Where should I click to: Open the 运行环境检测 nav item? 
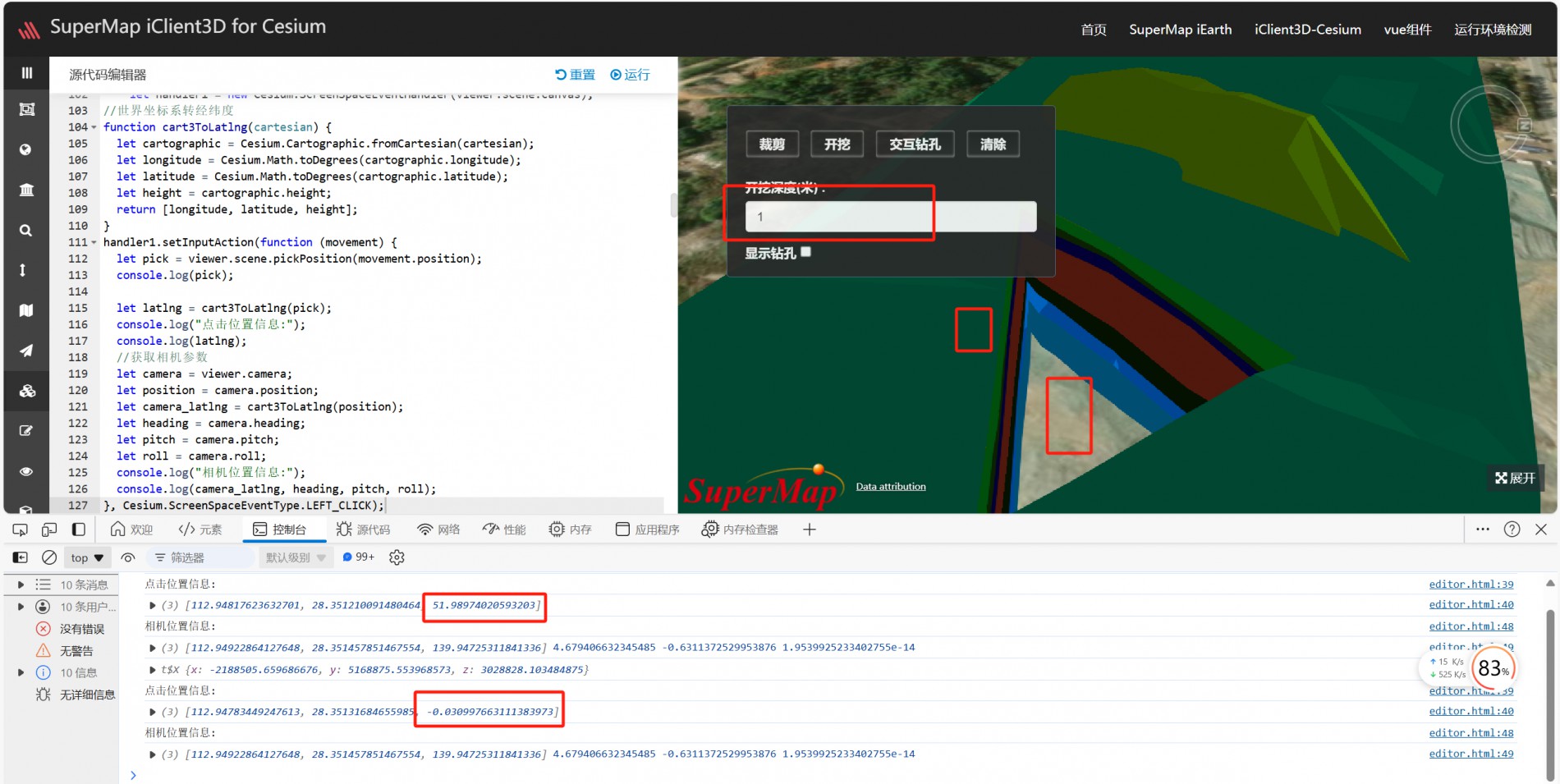pyautogui.click(x=1493, y=30)
